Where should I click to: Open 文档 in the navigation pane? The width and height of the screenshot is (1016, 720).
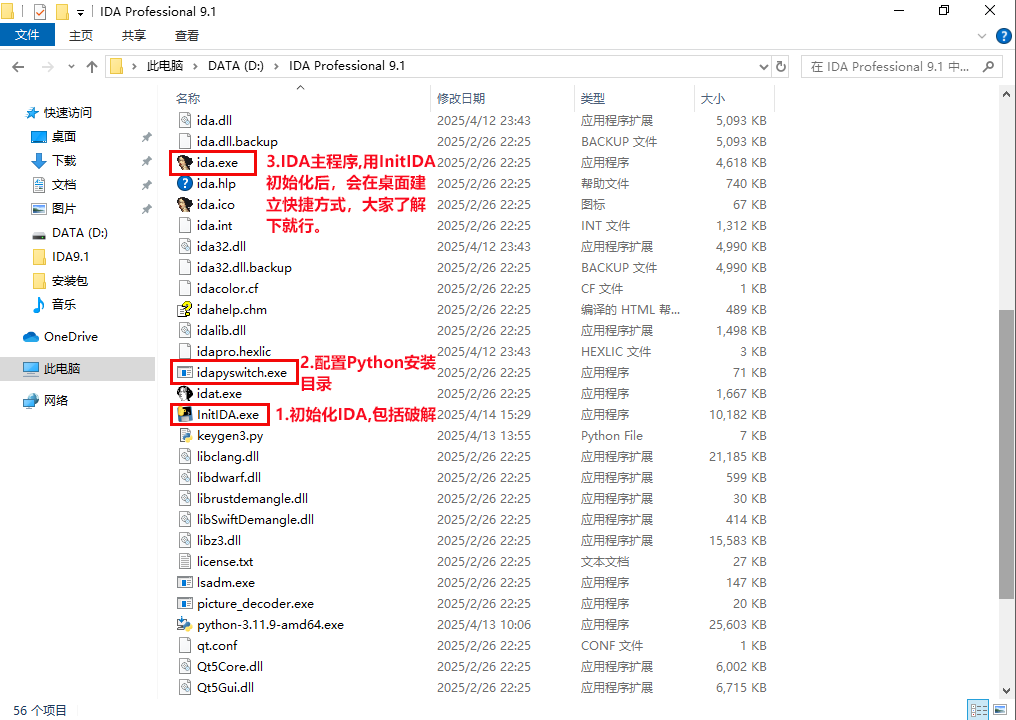tap(64, 185)
